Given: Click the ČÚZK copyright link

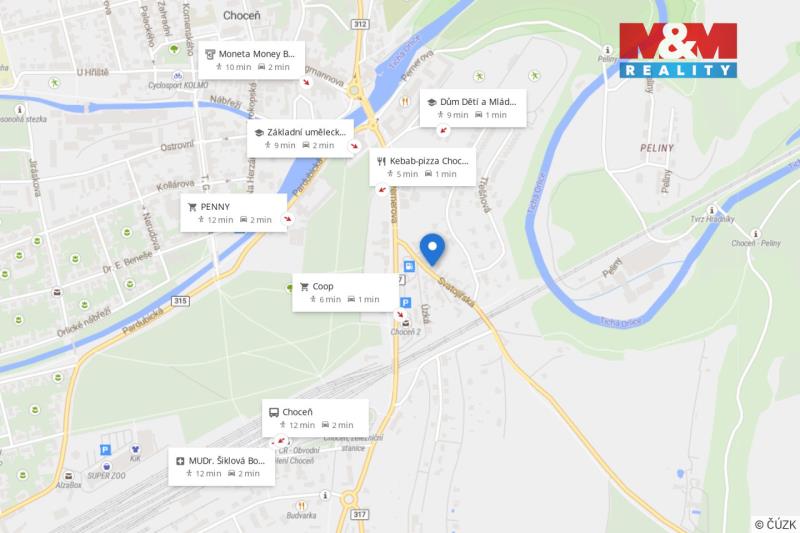Looking at the screenshot, I should click(775, 524).
